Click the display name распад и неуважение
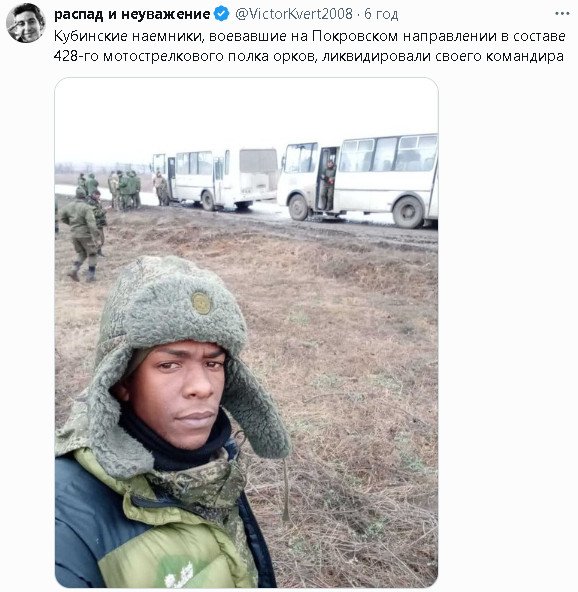The image size is (578, 592). click(x=132, y=14)
